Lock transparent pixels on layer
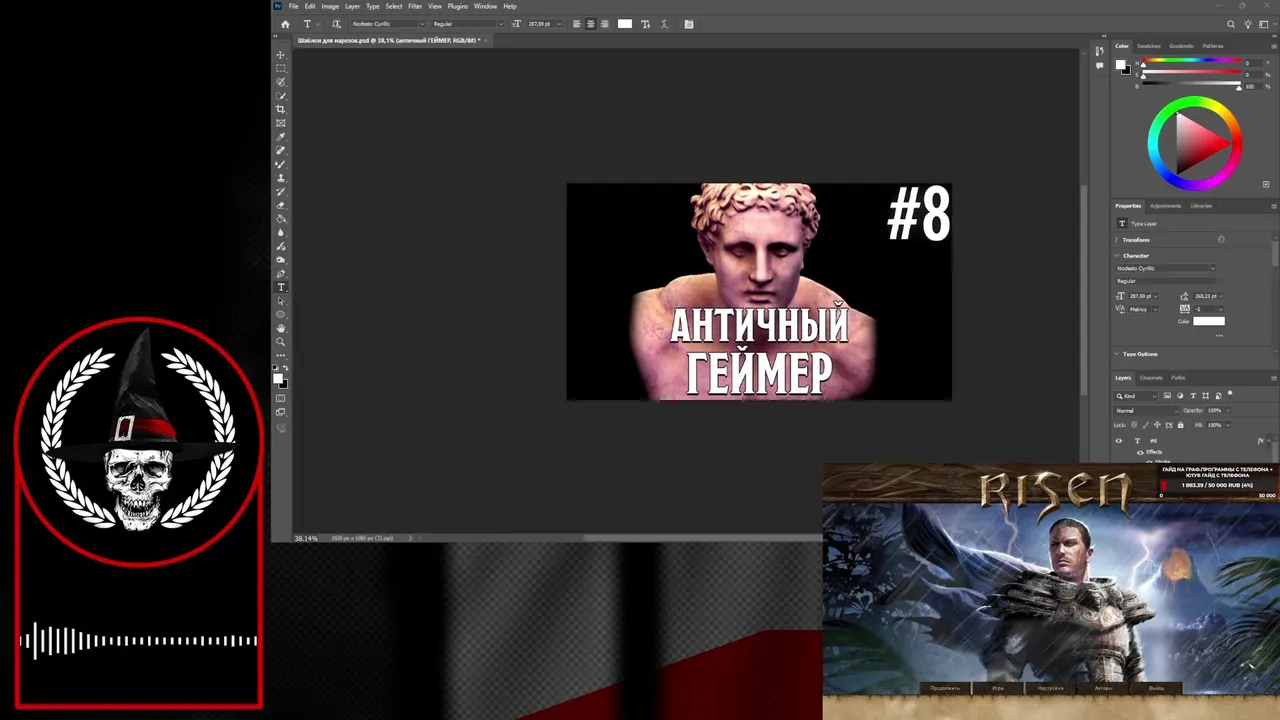Image resolution: width=1280 pixels, height=720 pixels. (x=1134, y=425)
